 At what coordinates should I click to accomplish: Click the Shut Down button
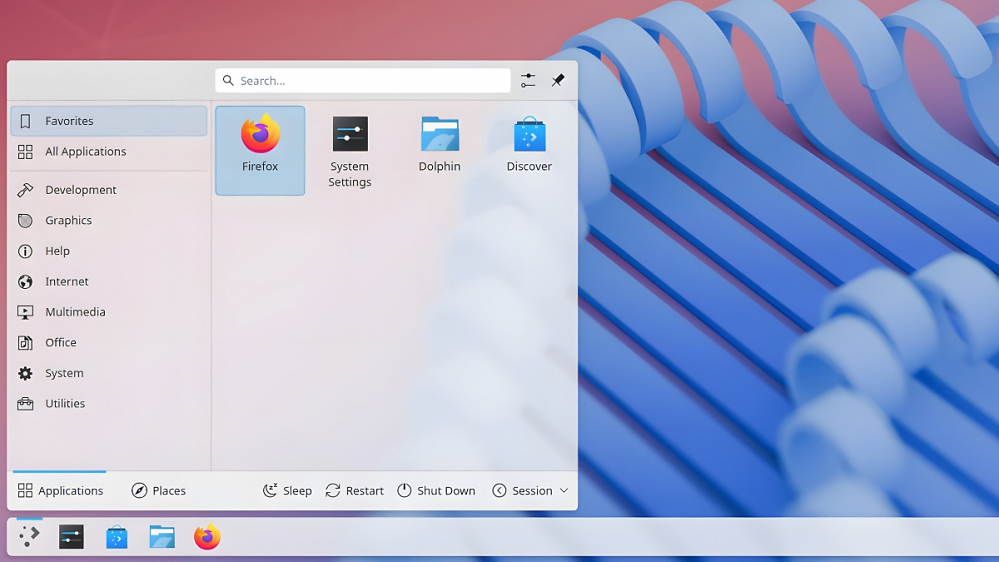(436, 491)
